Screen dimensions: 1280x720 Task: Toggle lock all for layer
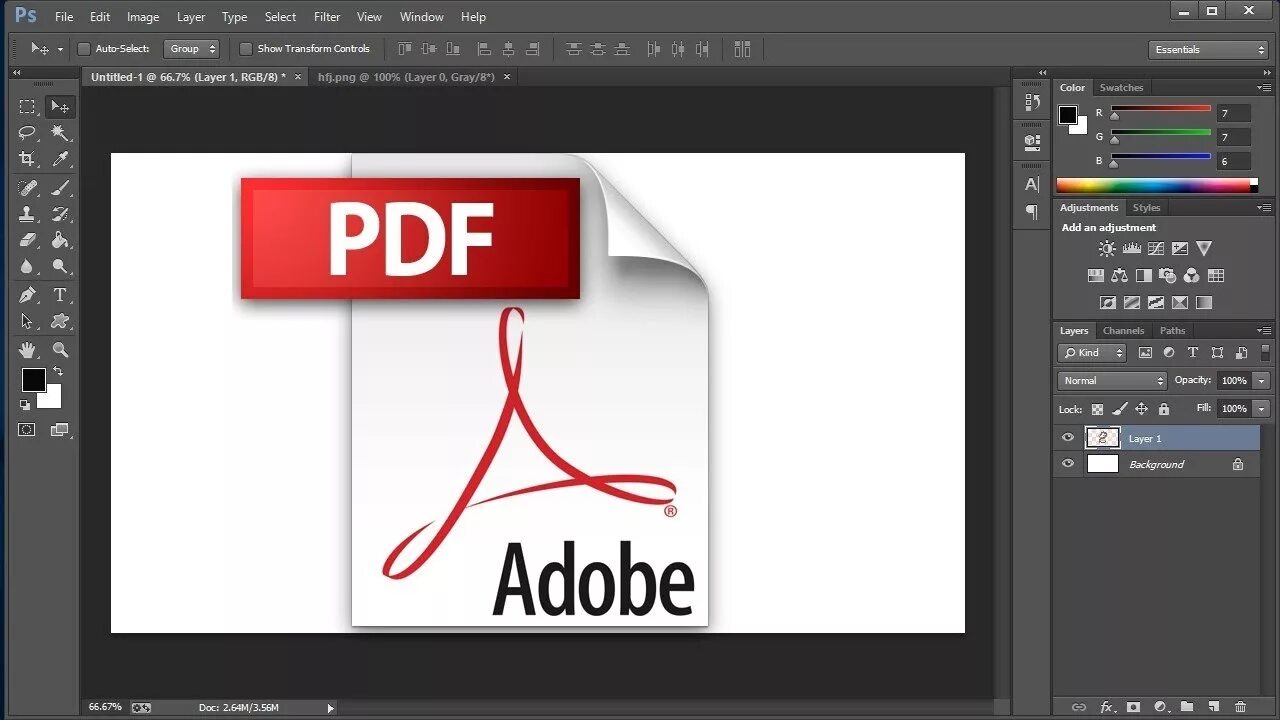tap(1163, 409)
